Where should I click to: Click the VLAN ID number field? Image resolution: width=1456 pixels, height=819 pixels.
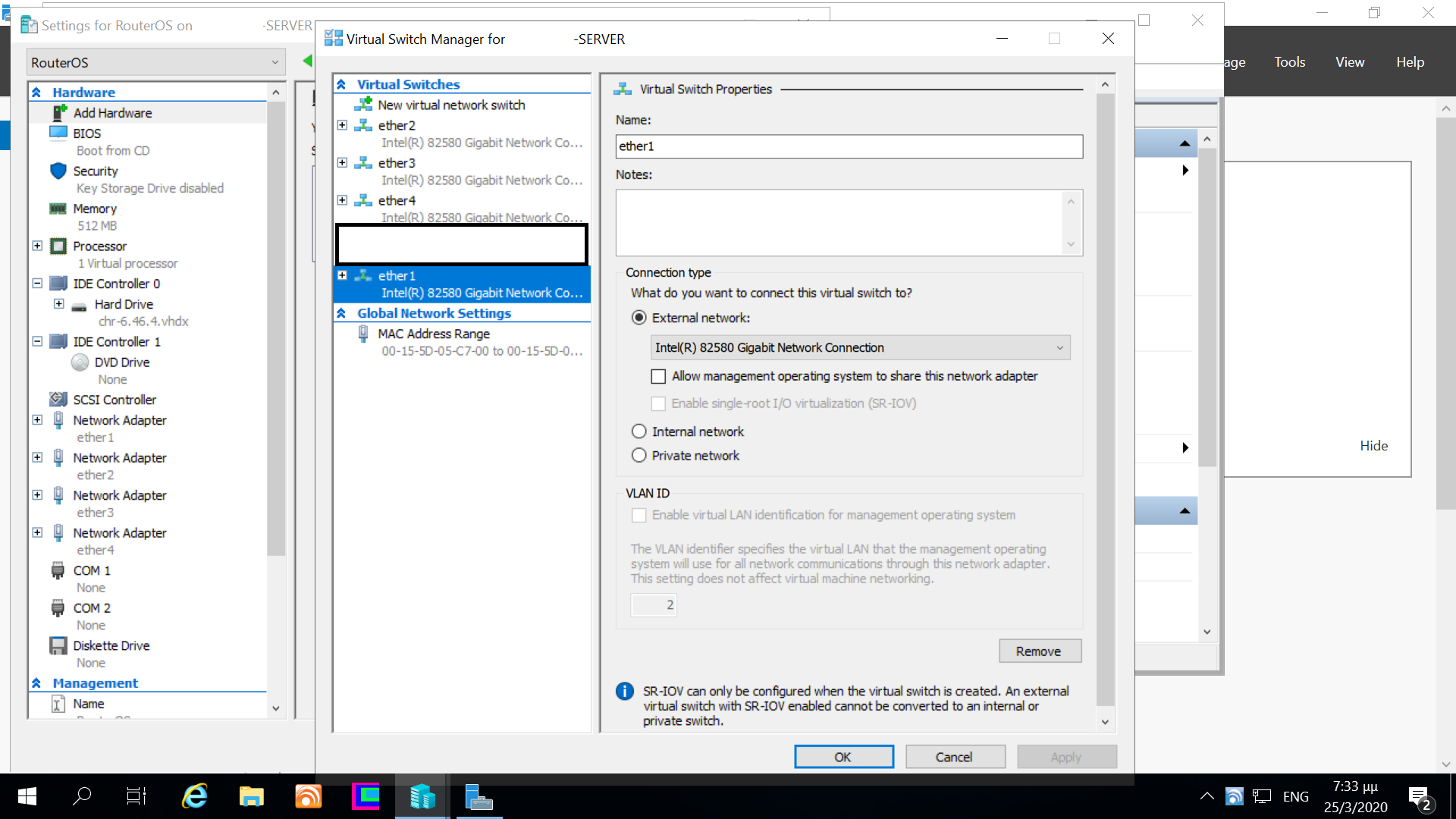coord(654,605)
